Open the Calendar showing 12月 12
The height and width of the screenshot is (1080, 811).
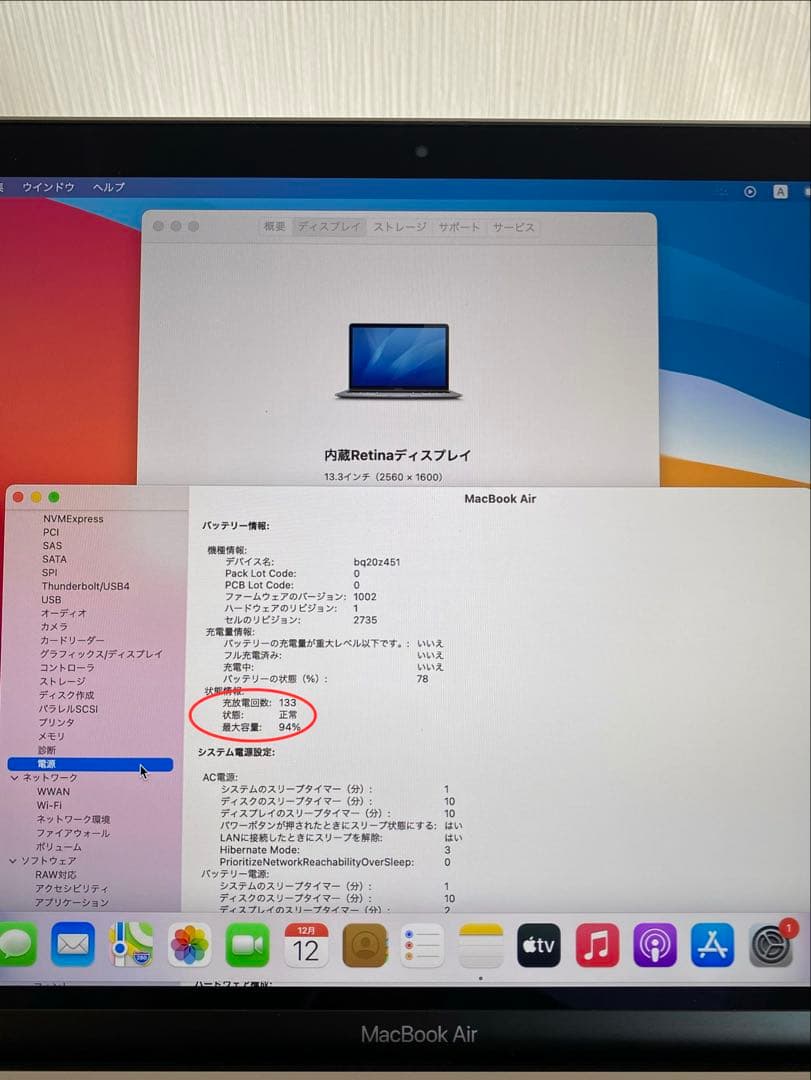pyautogui.click(x=306, y=945)
